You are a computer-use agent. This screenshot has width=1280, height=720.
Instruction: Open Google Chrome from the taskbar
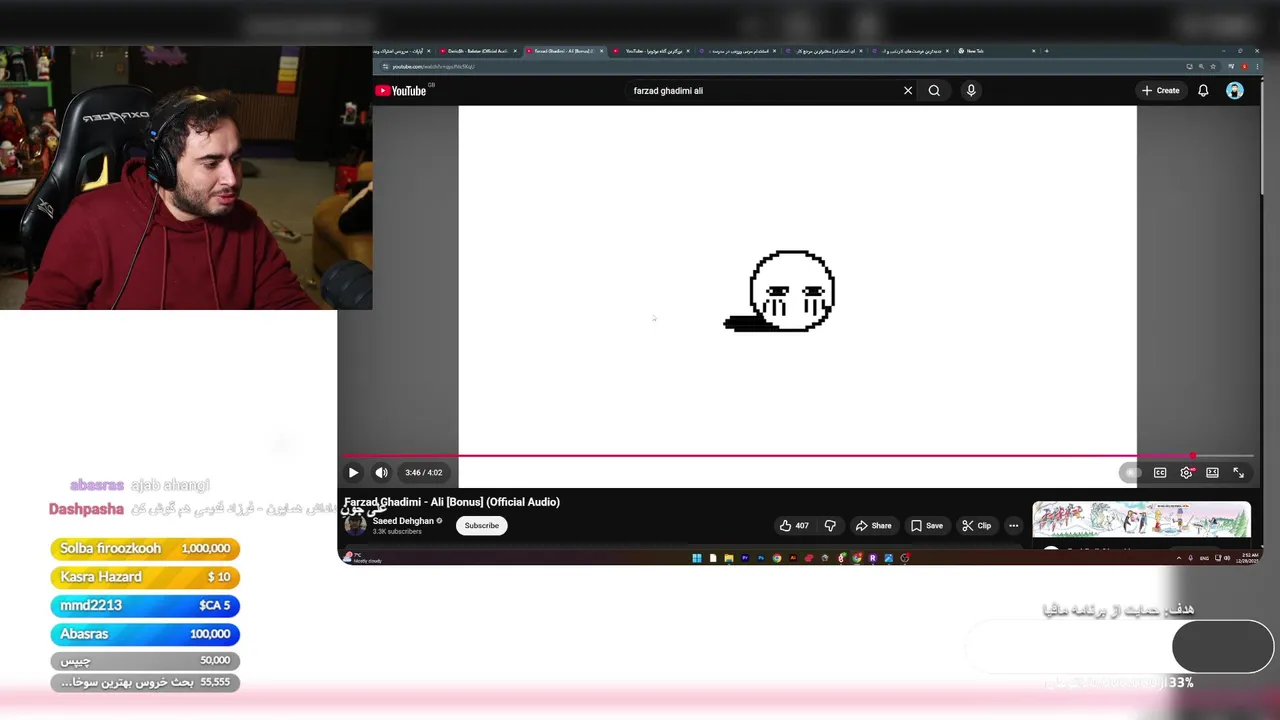click(x=777, y=558)
